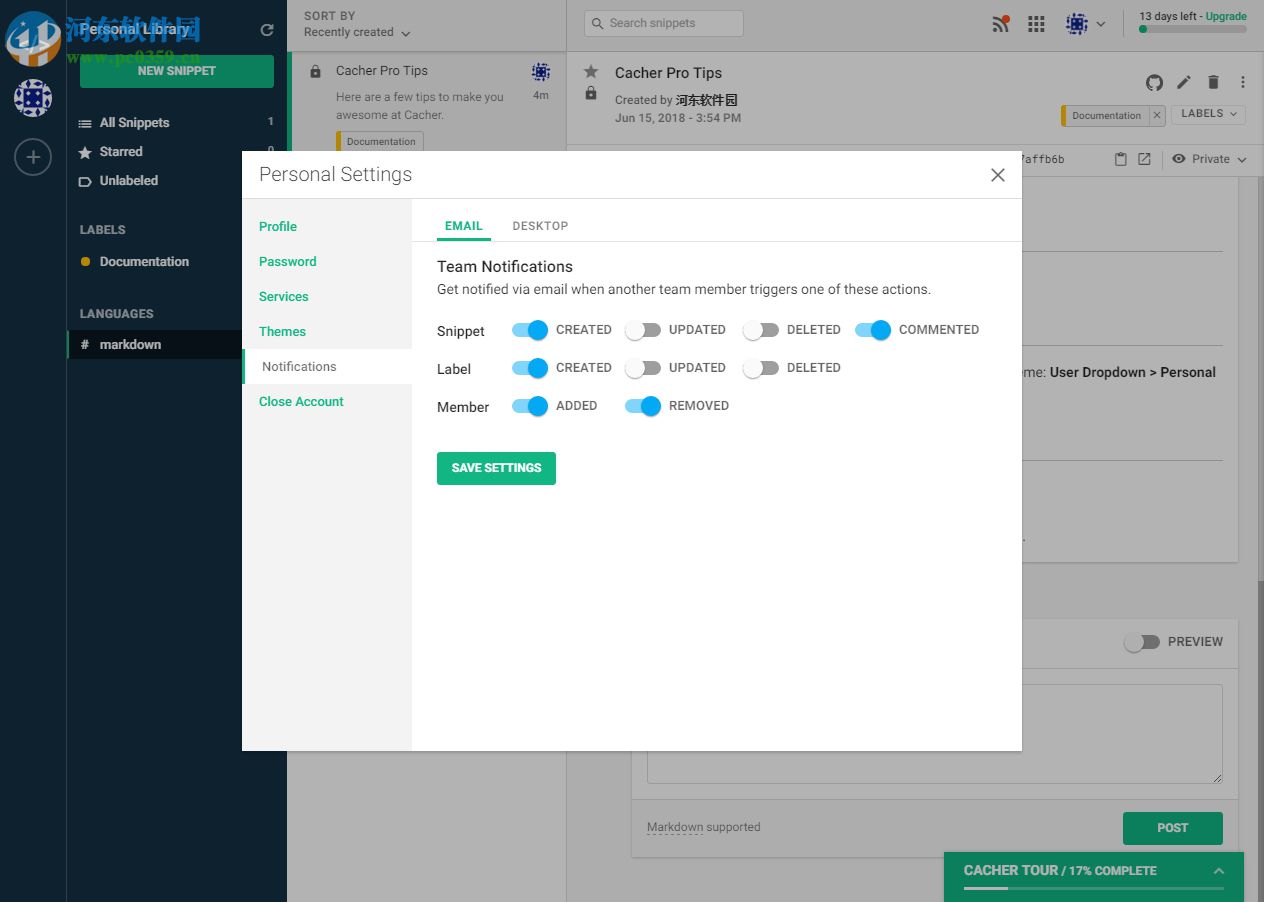The image size is (1264, 902).
Task: Remove the Documentation label tag
Action: tap(1157, 116)
